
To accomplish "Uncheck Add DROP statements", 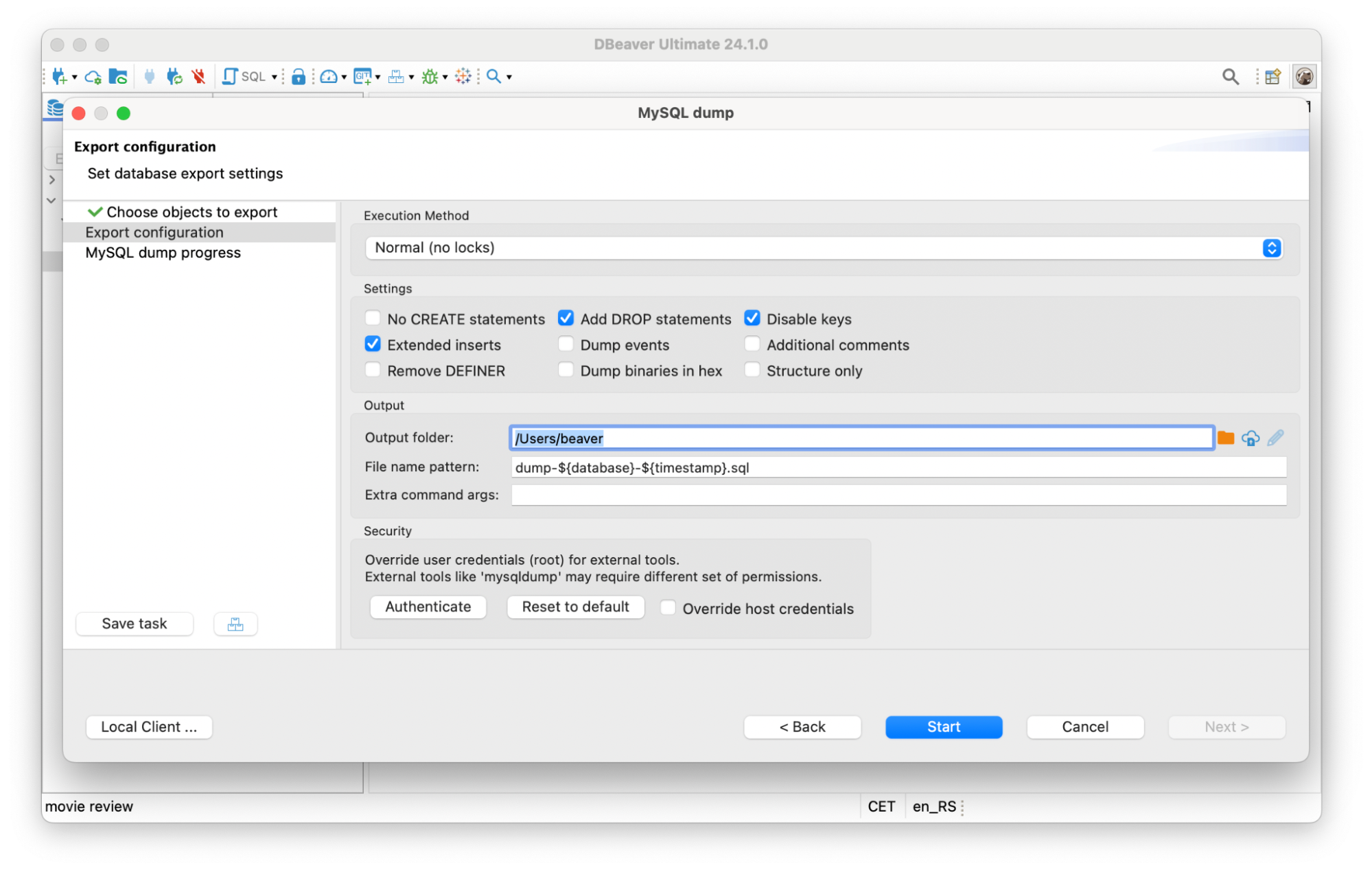I will click(566, 318).
